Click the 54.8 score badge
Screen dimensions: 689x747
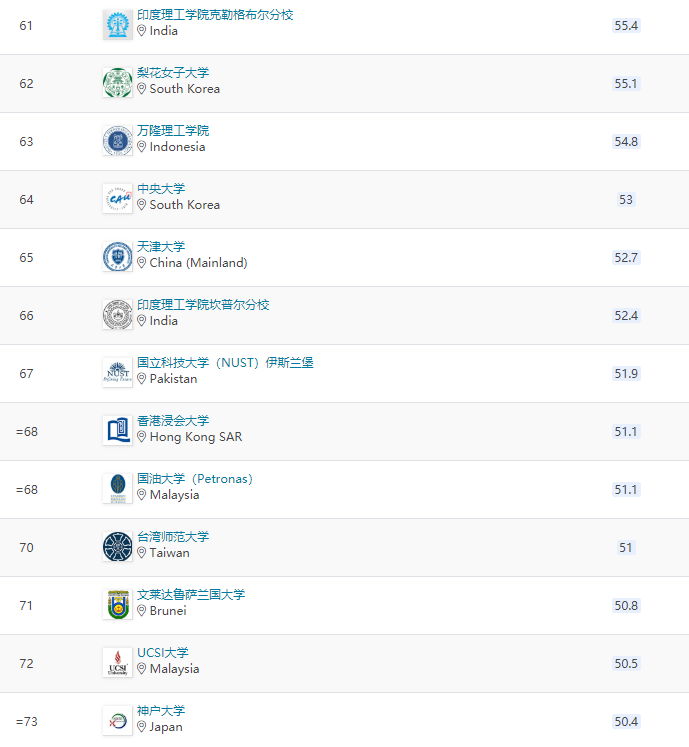pyautogui.click(x=626, y=141)
